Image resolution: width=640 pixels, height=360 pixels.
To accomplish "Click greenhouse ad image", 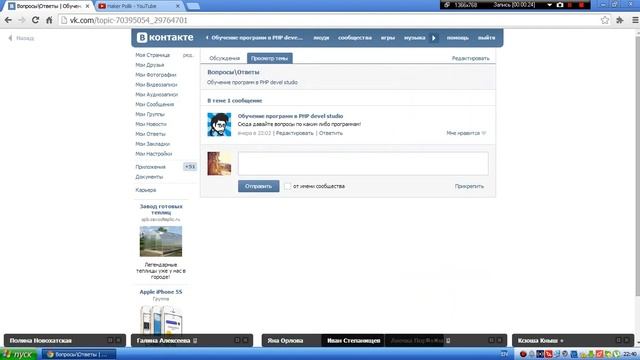I will point(161,241).
